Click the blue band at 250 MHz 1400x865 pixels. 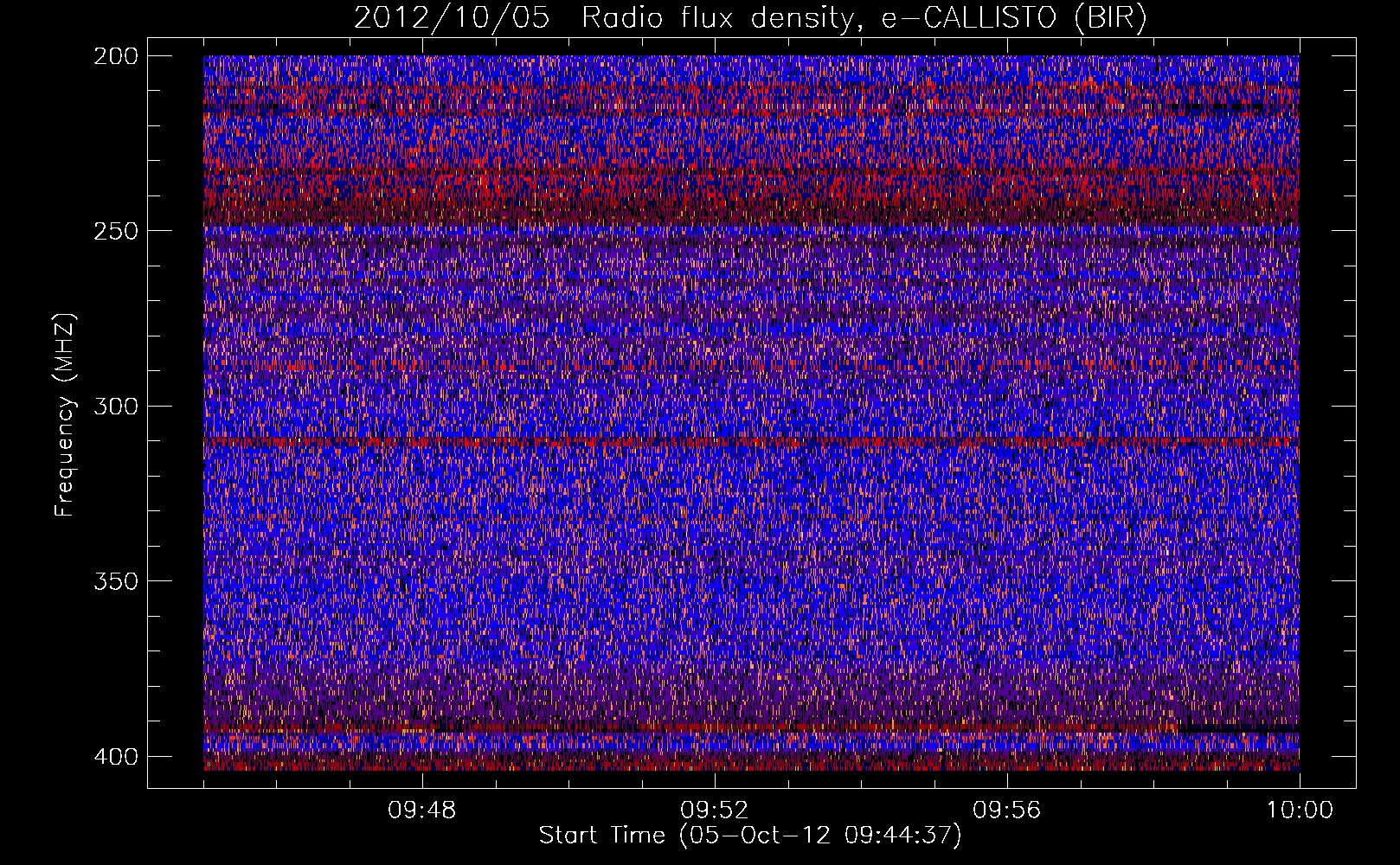click(751, 231)
